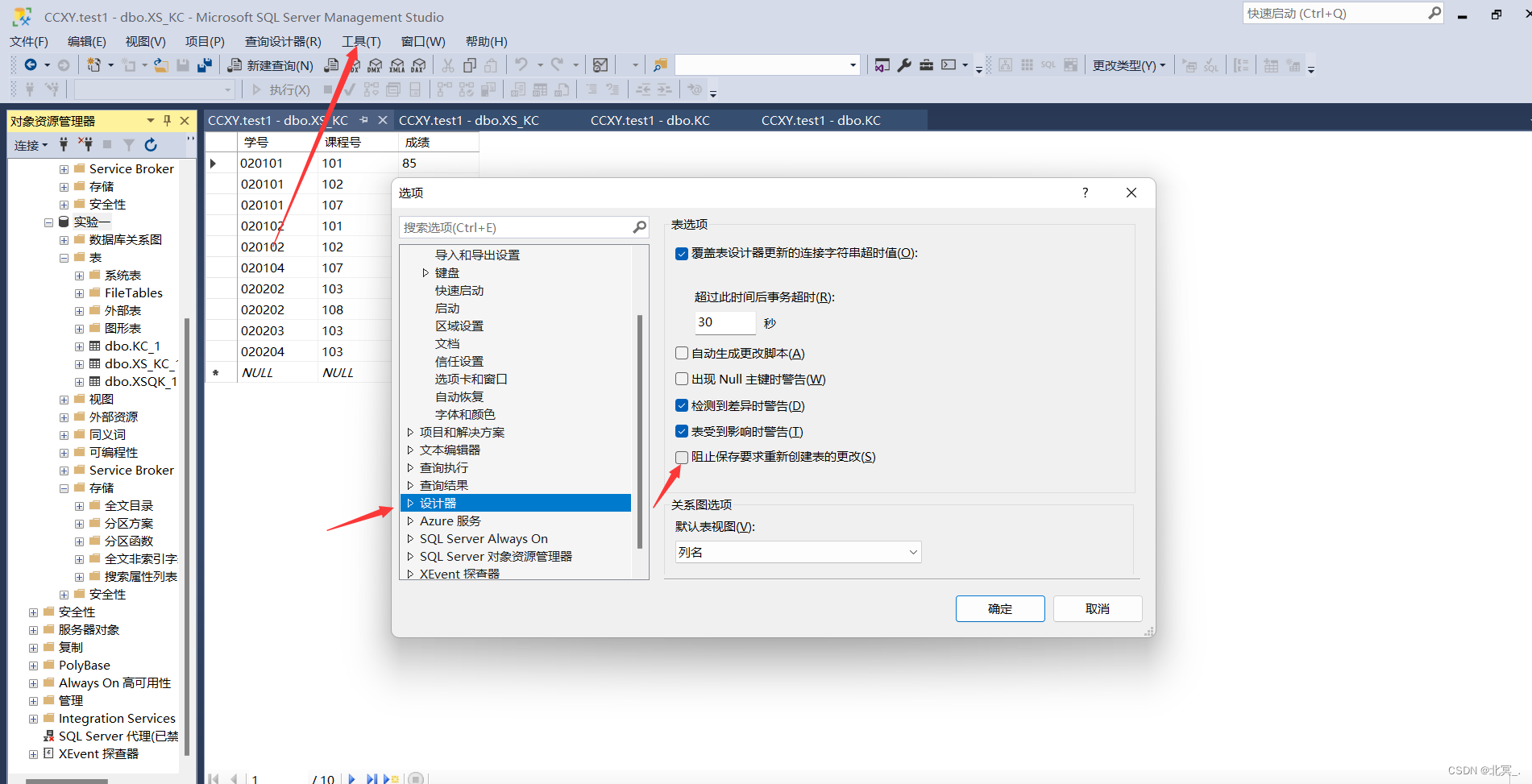1532x784 pixels.
Task: Click the Open File folder icon
Action: pyautogui.click(x=161, y=65)
